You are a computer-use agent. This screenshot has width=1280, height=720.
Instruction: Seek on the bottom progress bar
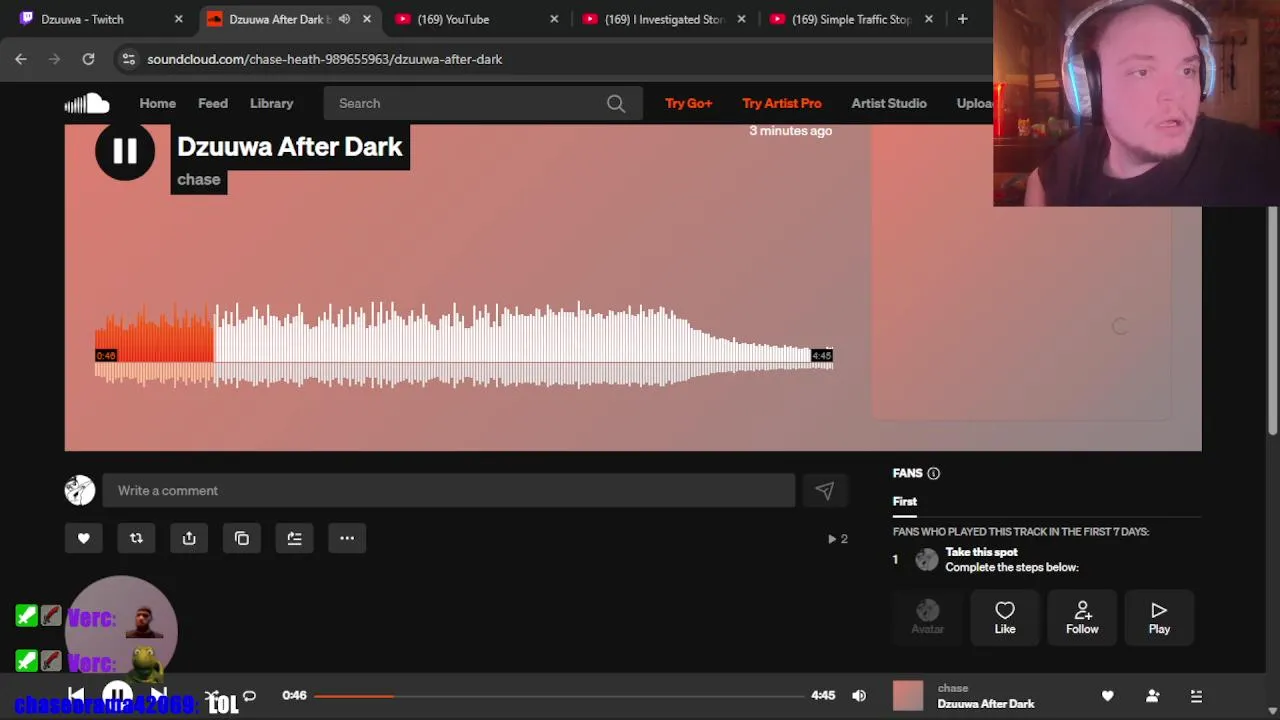(x=560, y=696)
